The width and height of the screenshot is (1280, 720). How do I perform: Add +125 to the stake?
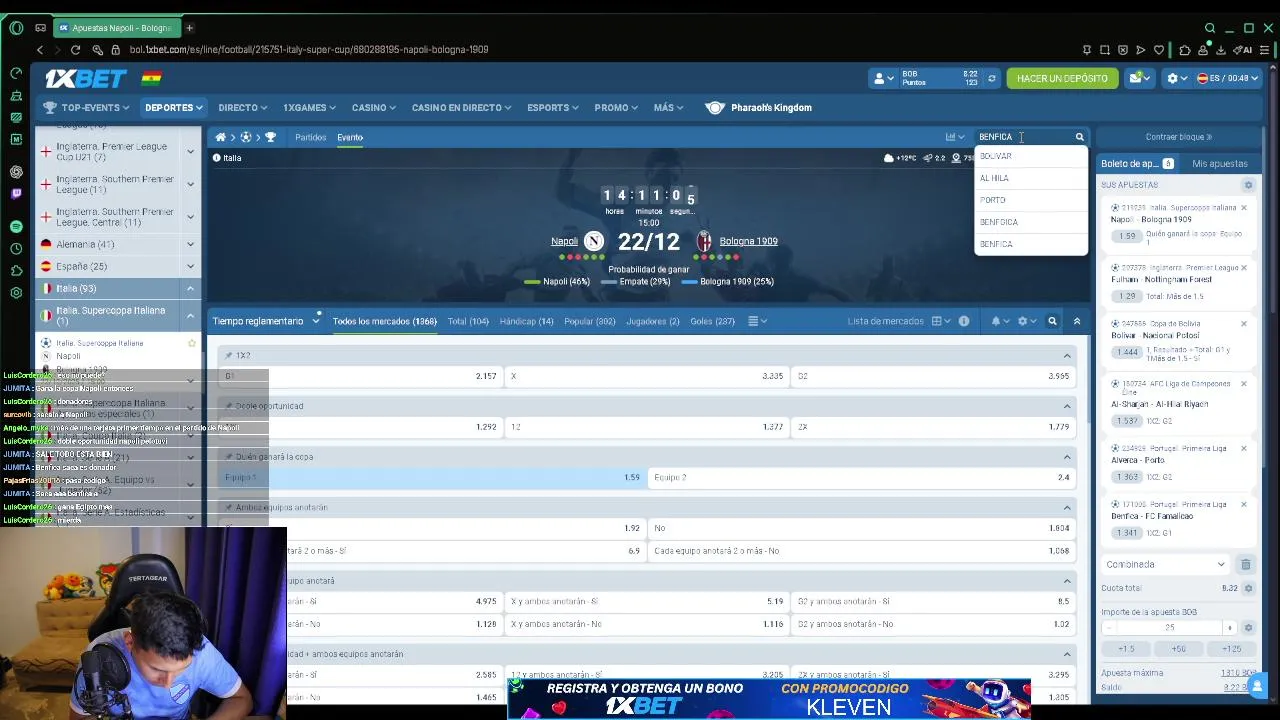point(1232,649)
